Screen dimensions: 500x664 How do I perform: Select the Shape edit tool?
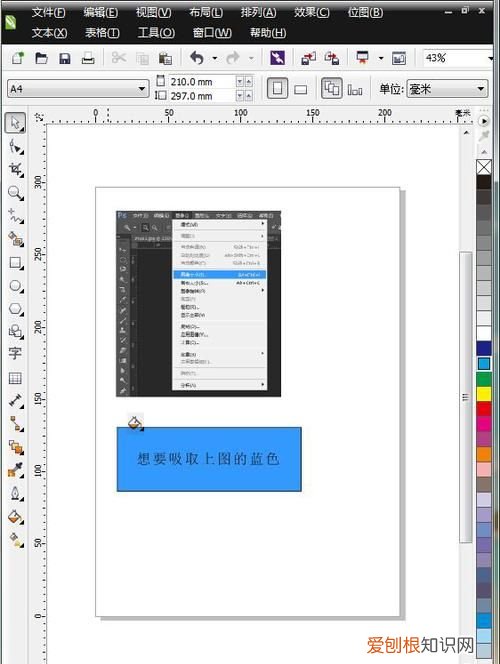pyautogui.click(x=16, y=147)
